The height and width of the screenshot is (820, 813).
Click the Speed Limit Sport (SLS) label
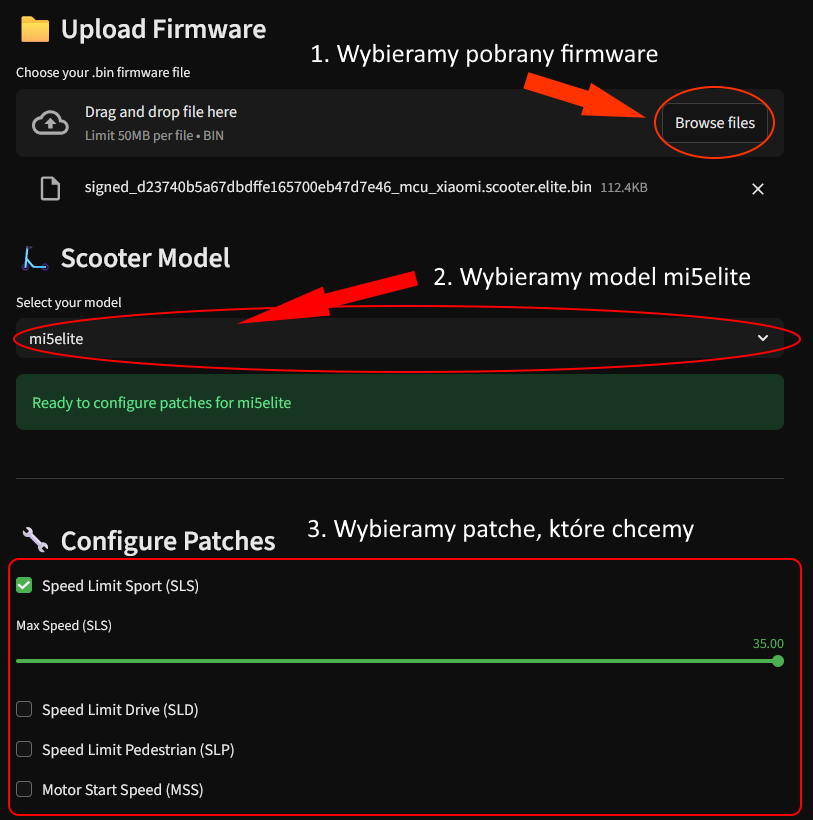120,586
